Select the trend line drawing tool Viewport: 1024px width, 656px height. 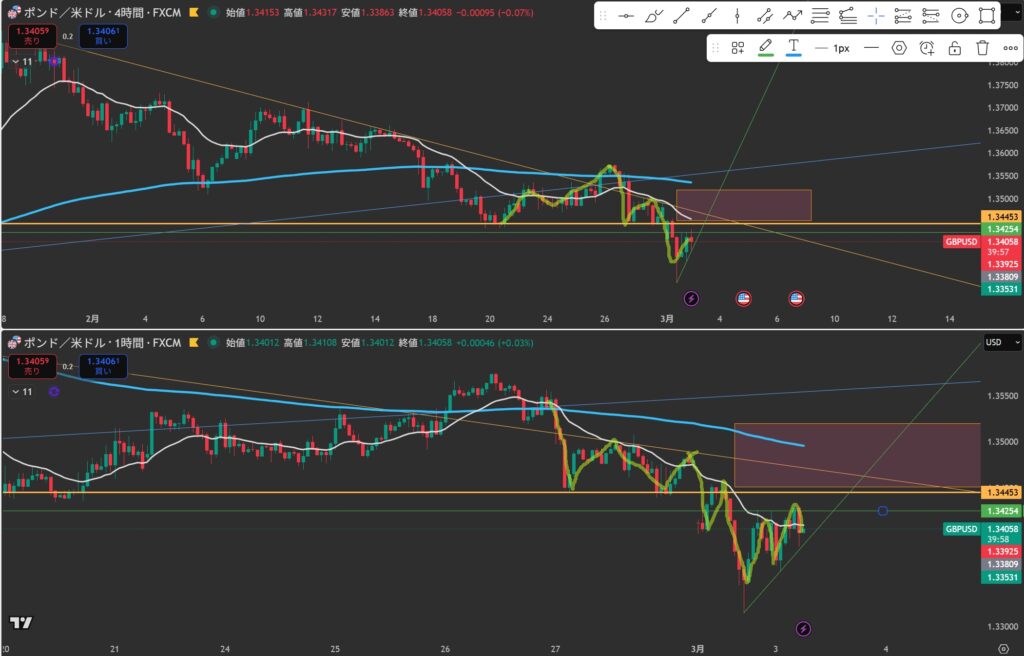681,16
